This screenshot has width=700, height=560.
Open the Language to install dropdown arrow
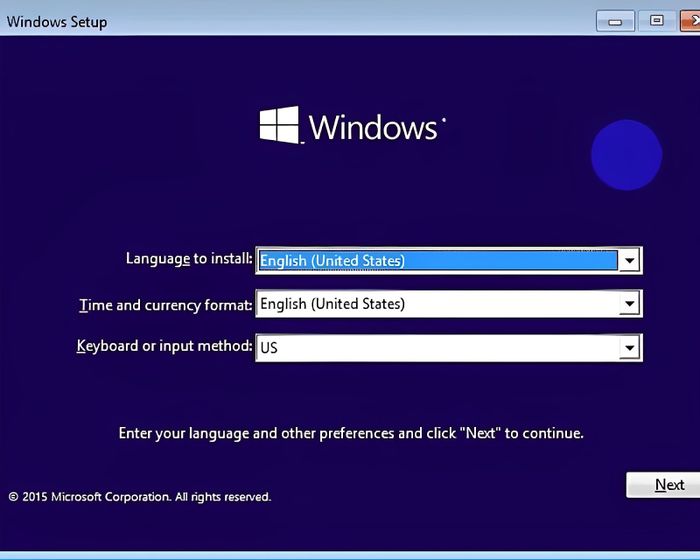[x=629, y=260]
